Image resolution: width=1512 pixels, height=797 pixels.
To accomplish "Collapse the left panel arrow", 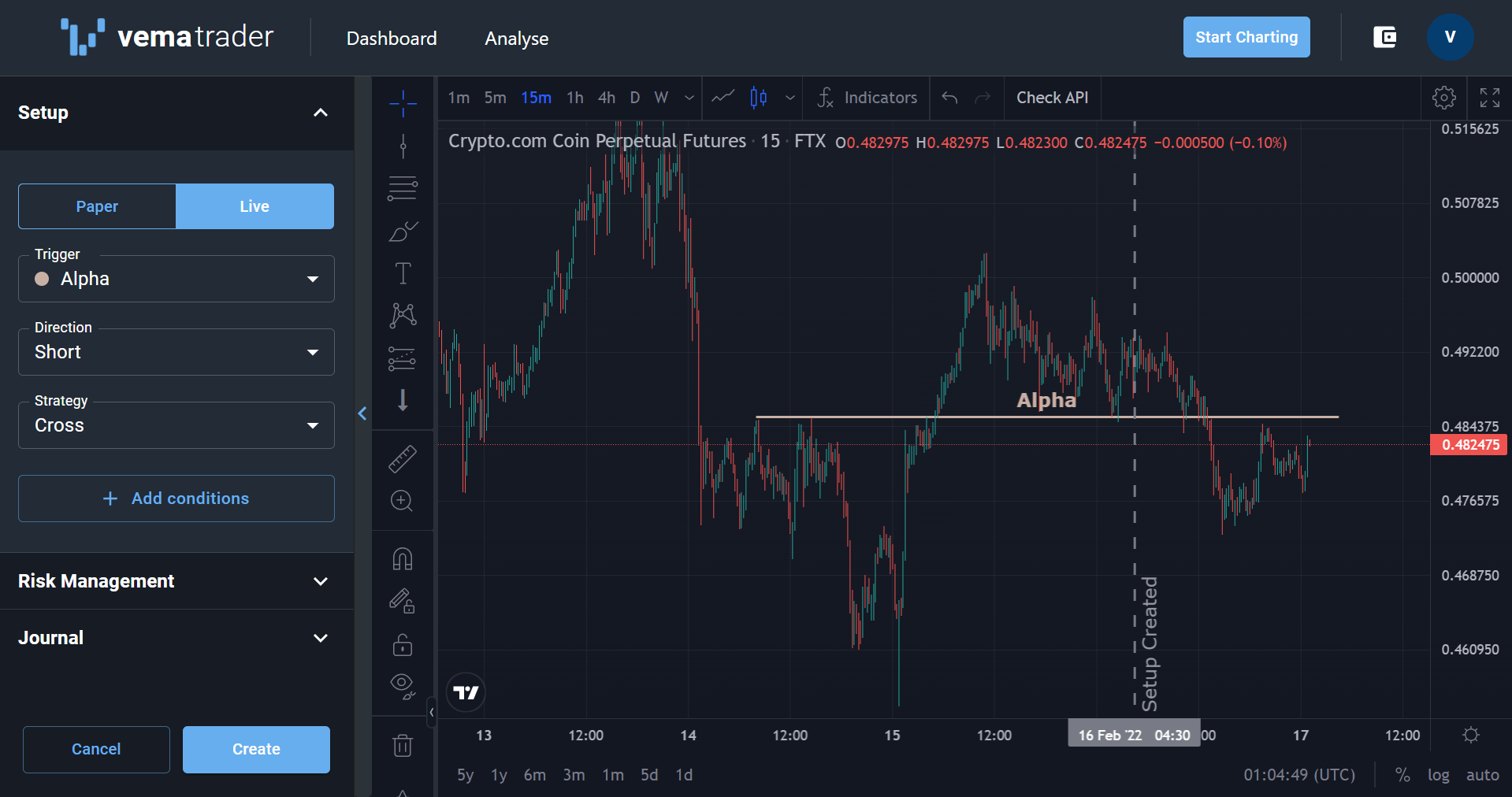I will 362,413.
